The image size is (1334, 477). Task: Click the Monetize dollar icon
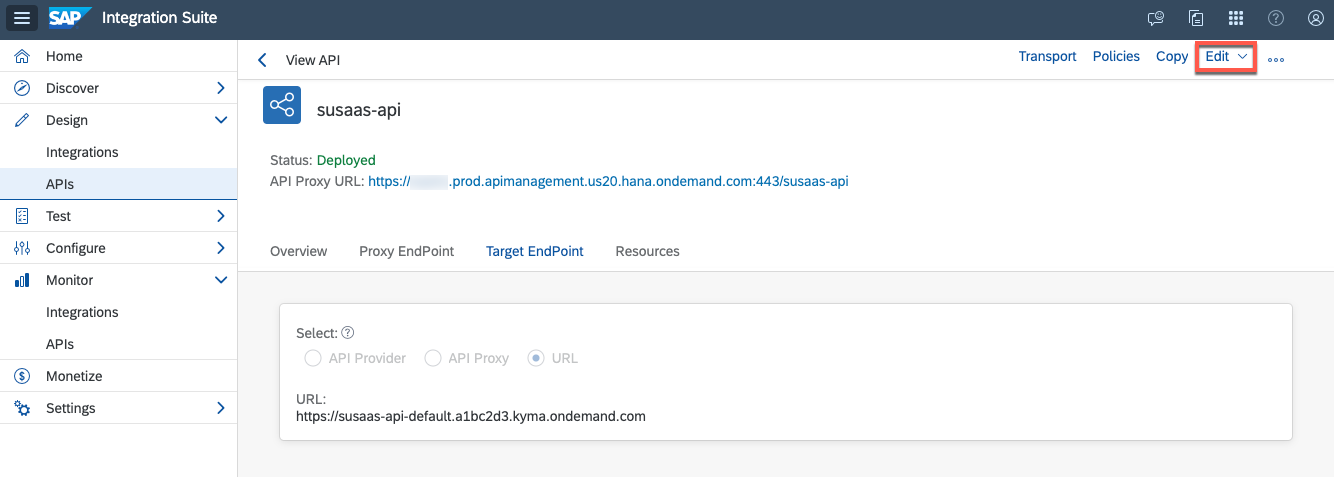[x=22, y=376]
